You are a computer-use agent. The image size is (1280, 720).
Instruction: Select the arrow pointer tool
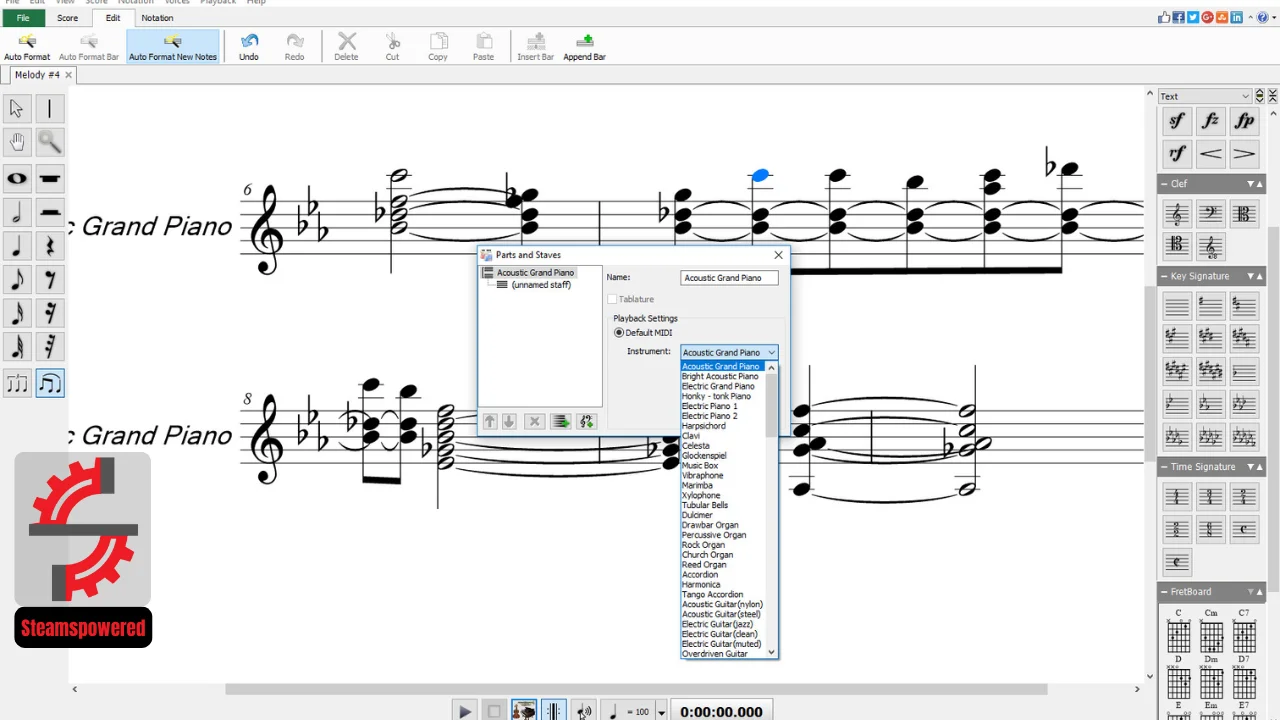point(17,108)
